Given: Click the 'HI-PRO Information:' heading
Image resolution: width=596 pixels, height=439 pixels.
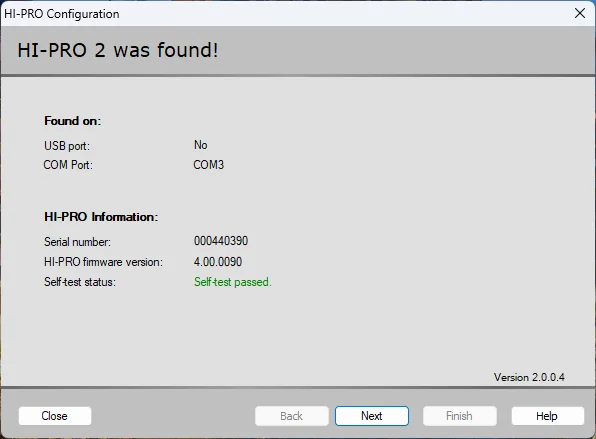Looking at the screenshot, I should pos(101,217).
